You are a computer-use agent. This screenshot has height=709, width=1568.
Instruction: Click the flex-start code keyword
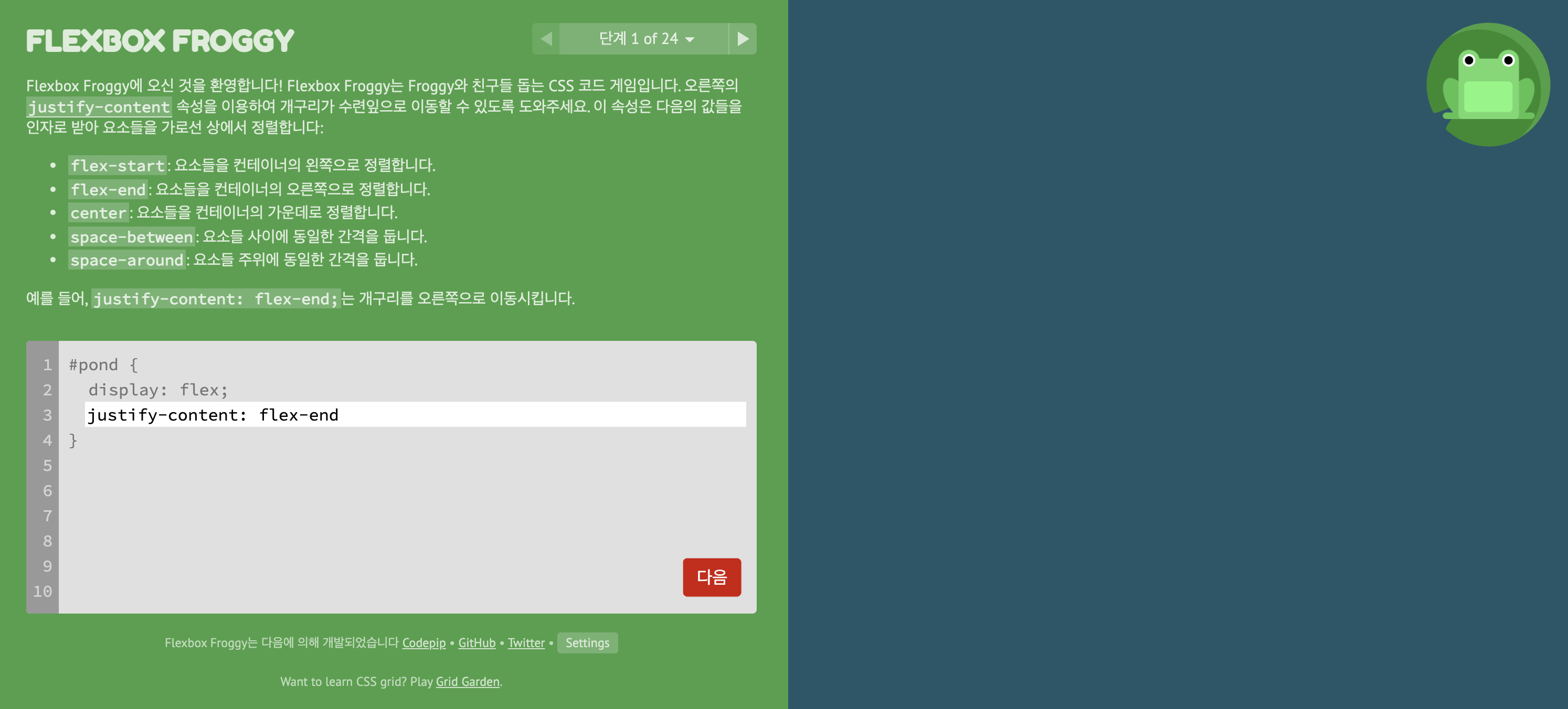click(x=118, y=165)
